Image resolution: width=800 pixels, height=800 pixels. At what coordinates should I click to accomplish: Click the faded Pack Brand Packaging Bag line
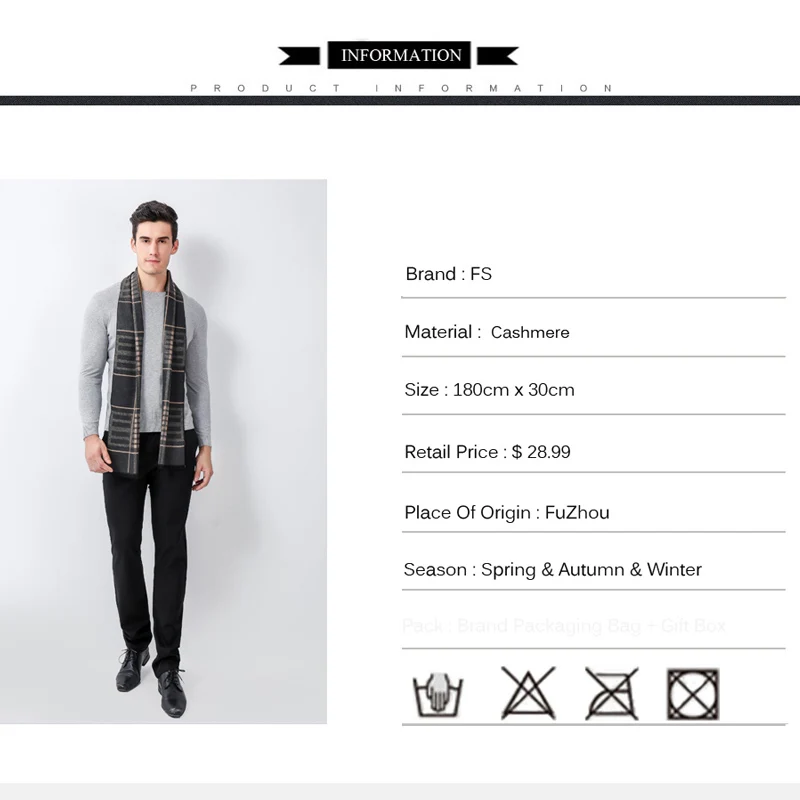(x=564, y=626)
